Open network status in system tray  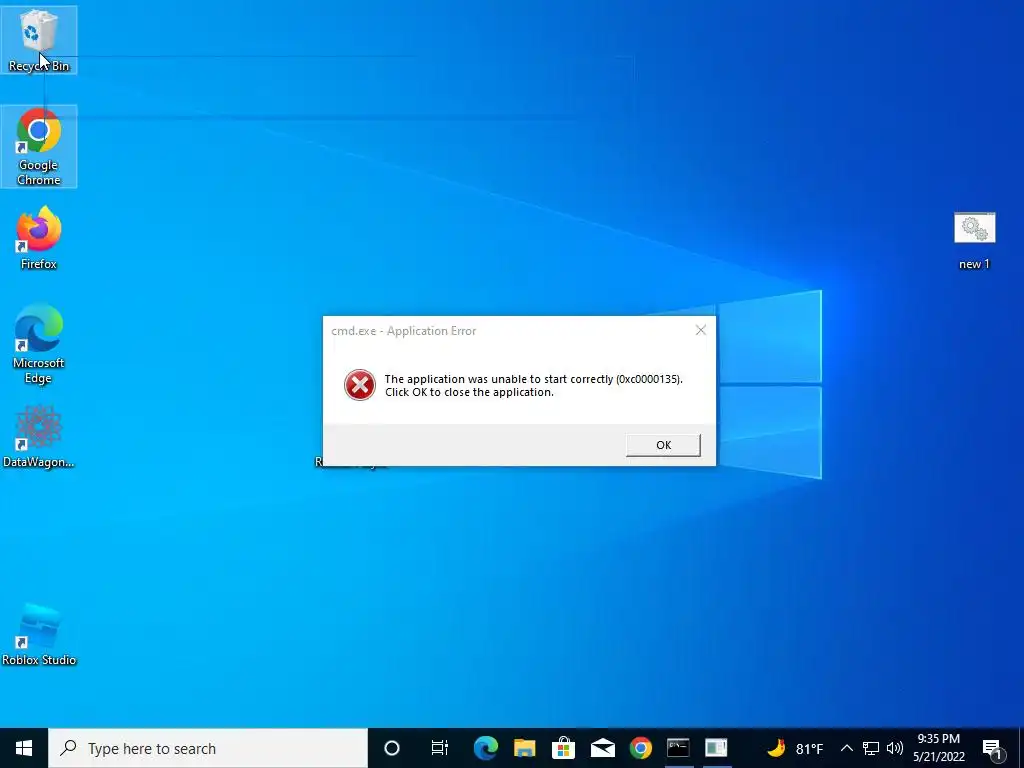pyautogui.click(x=871, y=748)
